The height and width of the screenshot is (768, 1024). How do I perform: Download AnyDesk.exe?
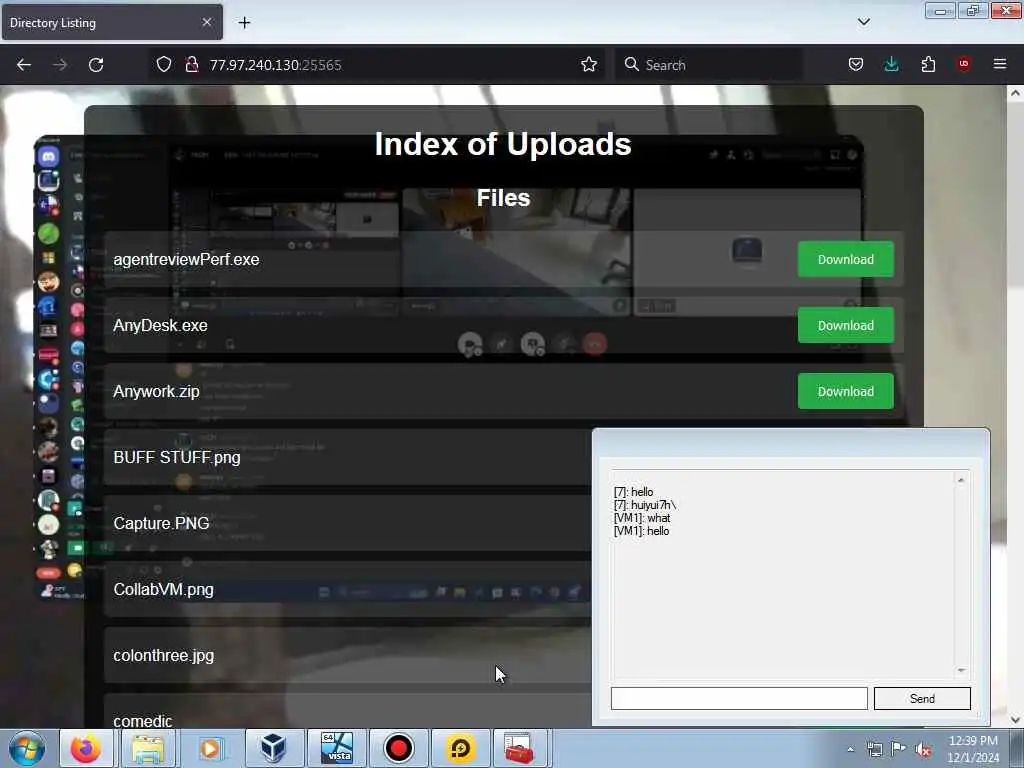pyautogui.click(x=845, y=325)
